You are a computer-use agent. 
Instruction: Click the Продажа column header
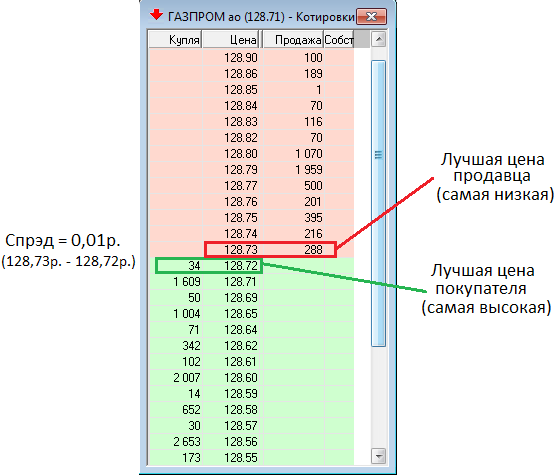pyautogui.click(x=294, y=40)
